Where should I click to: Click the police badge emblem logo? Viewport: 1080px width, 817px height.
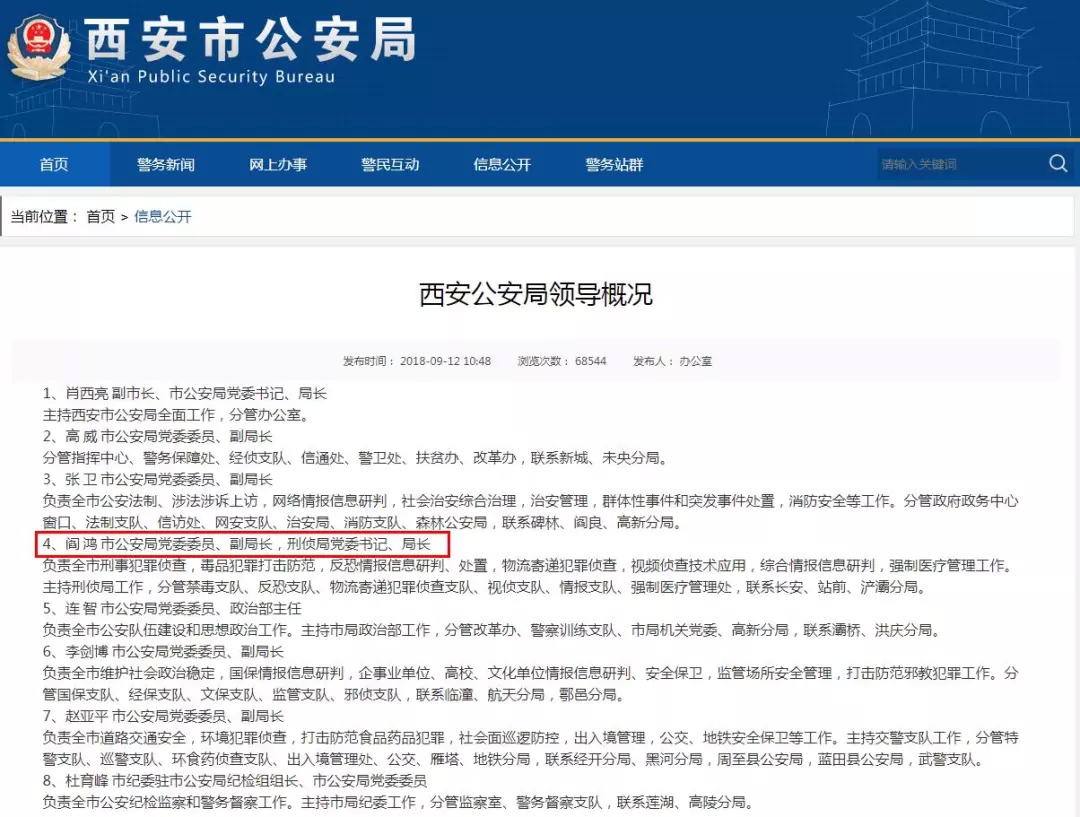[39, 47]
